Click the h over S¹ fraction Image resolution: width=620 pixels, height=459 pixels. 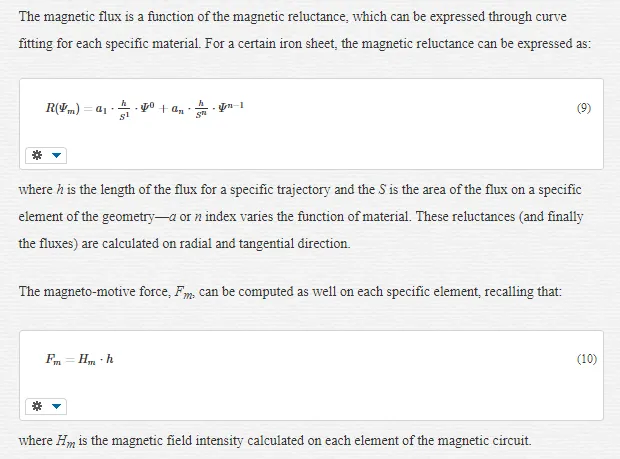[x=124, y=110]
